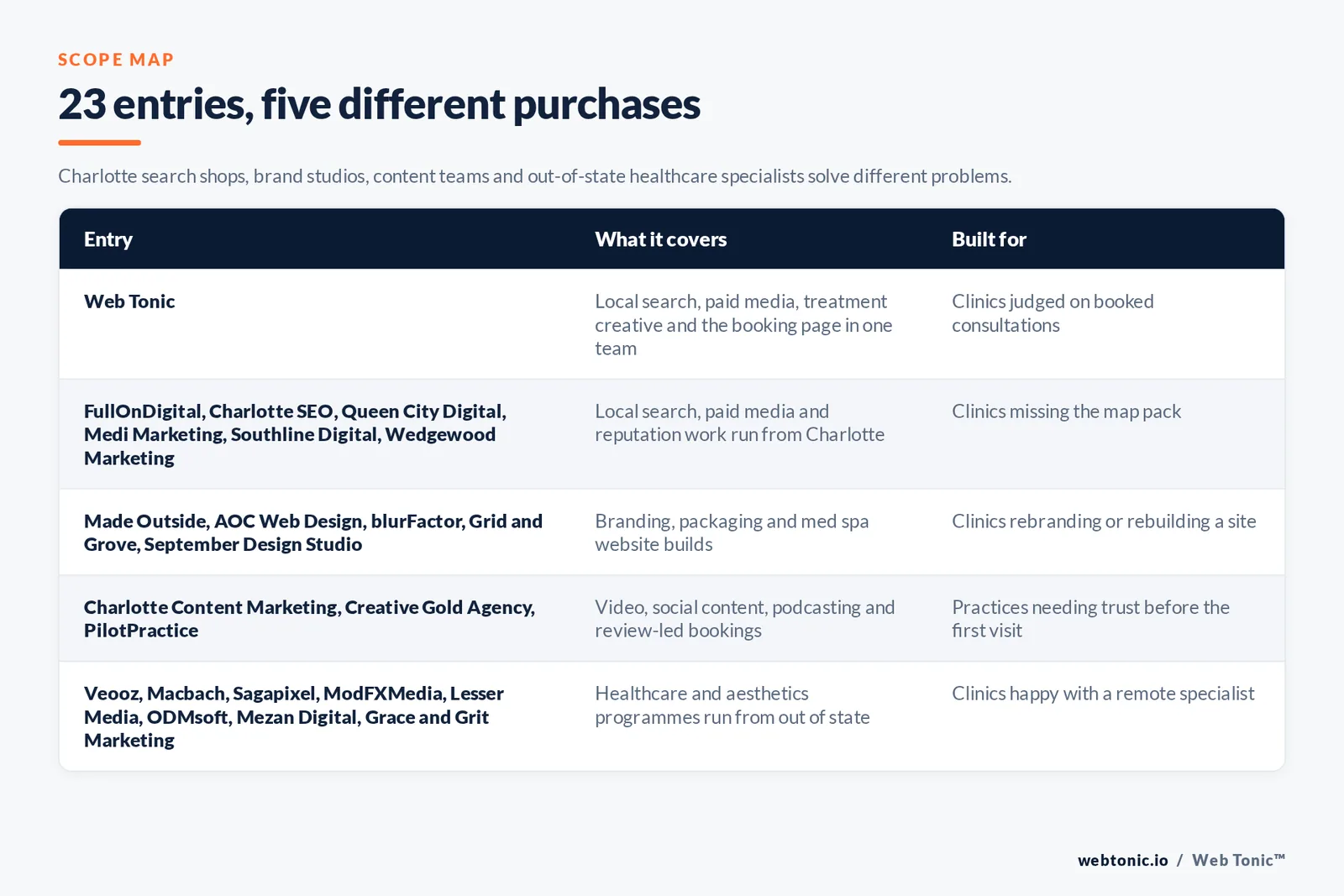Click the '23 entries, five different purchases' heading
This screenshot has height=896, width=1344.
pyautogui.click(x=379, y=105)
